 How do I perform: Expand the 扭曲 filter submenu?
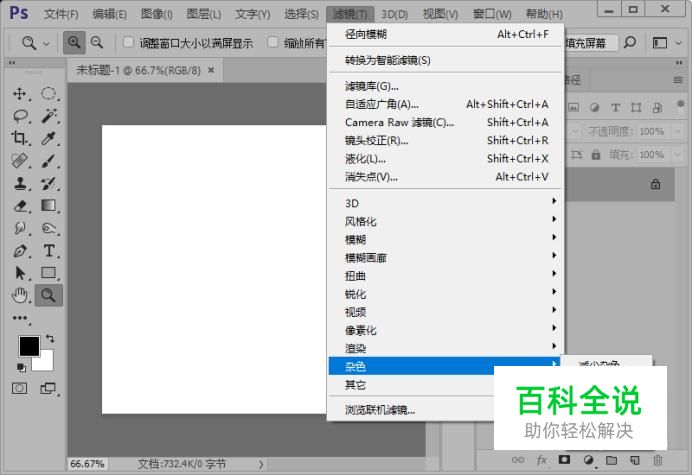click(x=445, y=276)
